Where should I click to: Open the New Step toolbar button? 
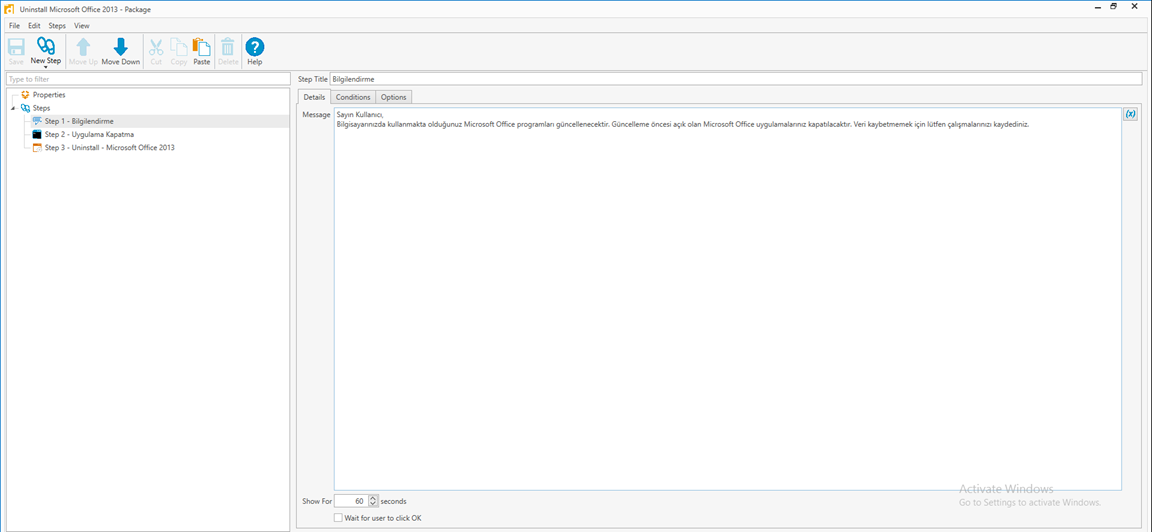point(46,51)
